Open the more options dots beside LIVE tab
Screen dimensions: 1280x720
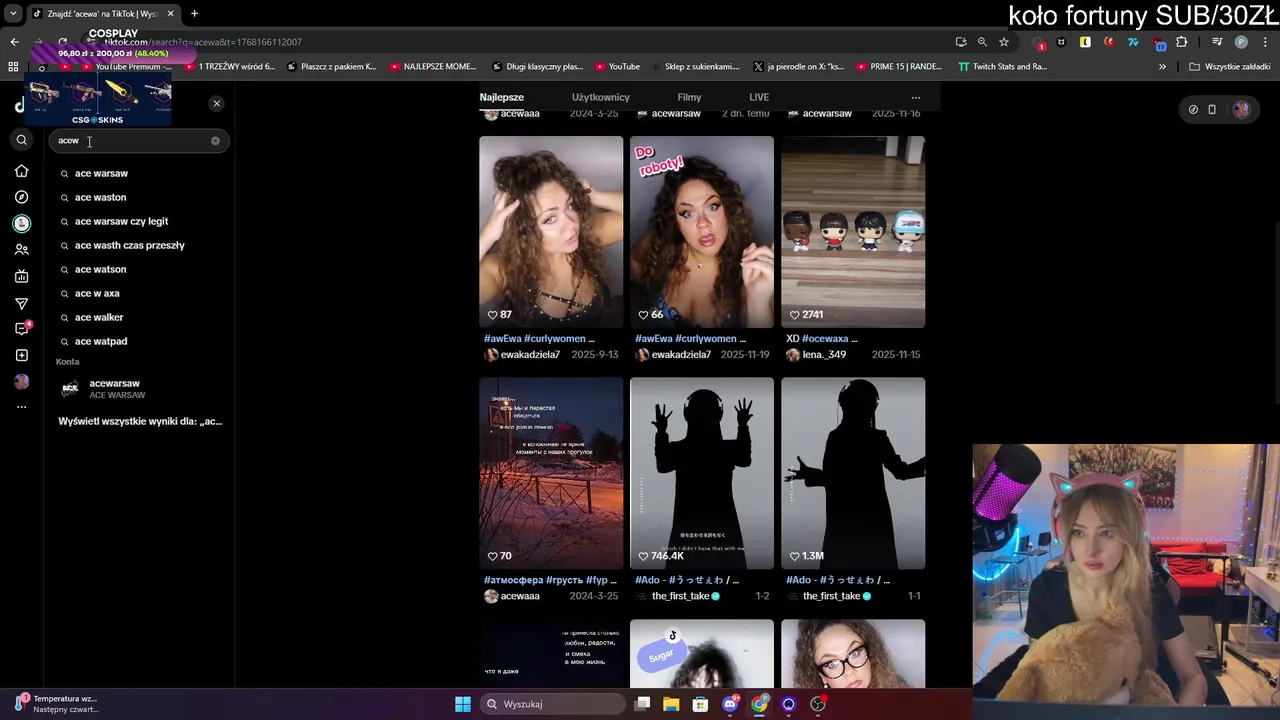click(915, 98)
